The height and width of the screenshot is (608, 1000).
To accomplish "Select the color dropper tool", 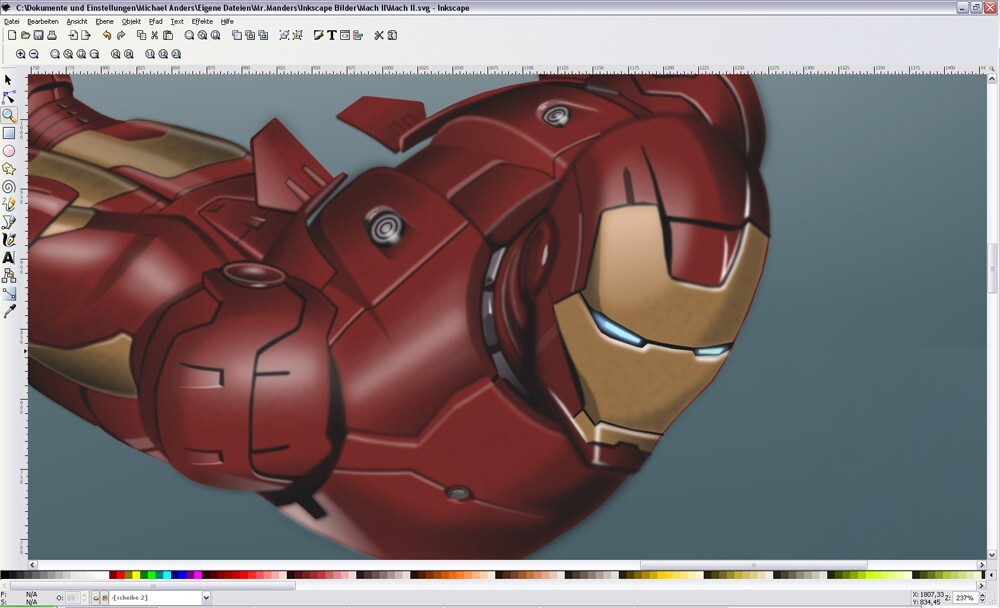I will pyautogui.click(x=8, y=311).
